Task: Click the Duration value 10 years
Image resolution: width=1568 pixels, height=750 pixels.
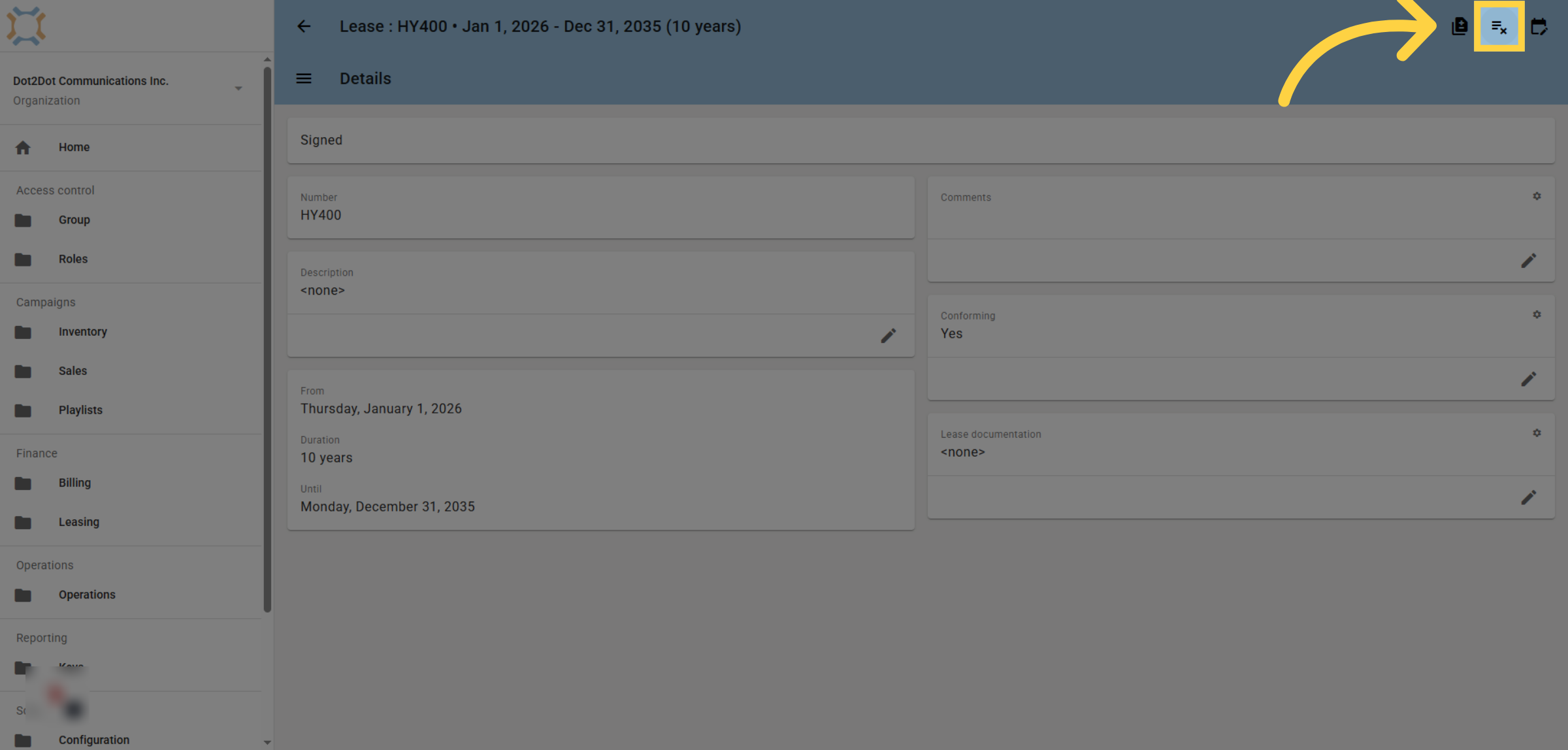Action: tap(326, 457)
